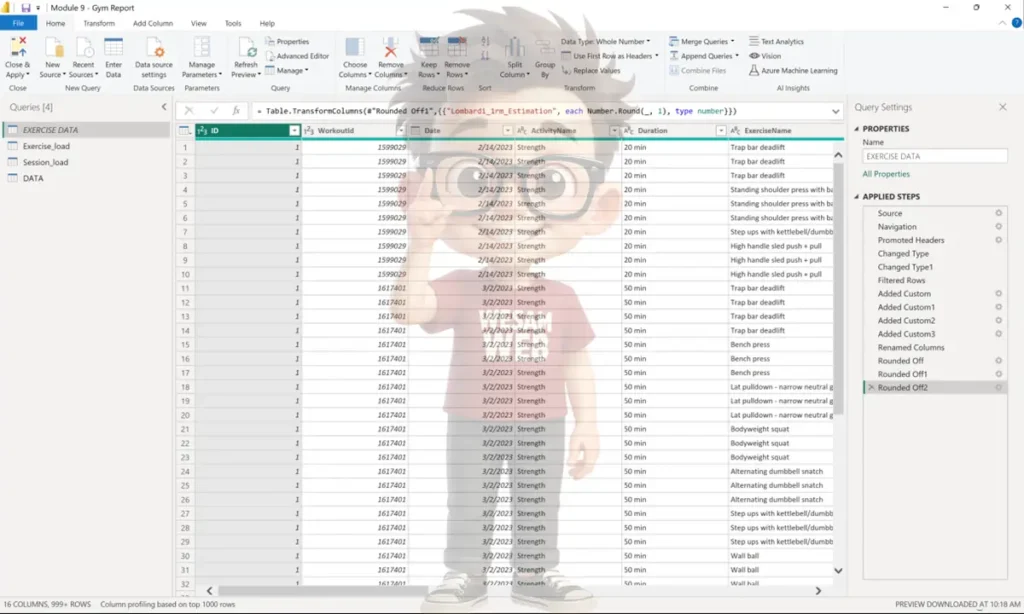Open the Enter Data tool
The width and height of the screenshot is (1024, 614).
pyautogui.click(x=114, y=48)
